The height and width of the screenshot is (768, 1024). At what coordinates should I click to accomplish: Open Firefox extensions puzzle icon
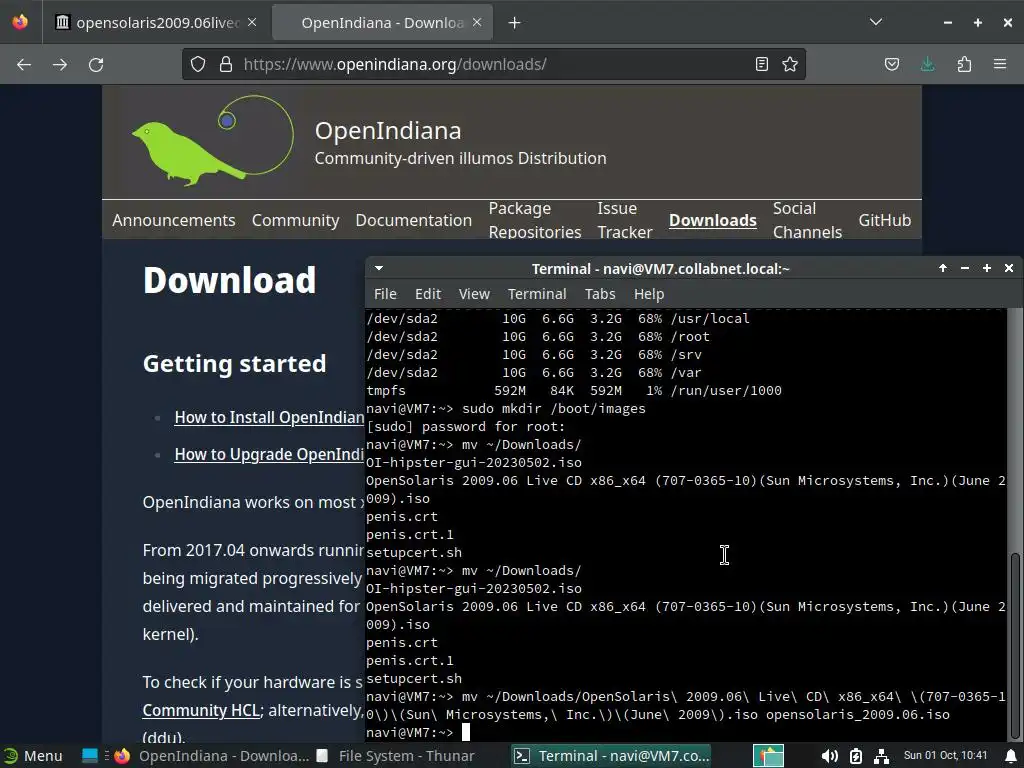964,64
